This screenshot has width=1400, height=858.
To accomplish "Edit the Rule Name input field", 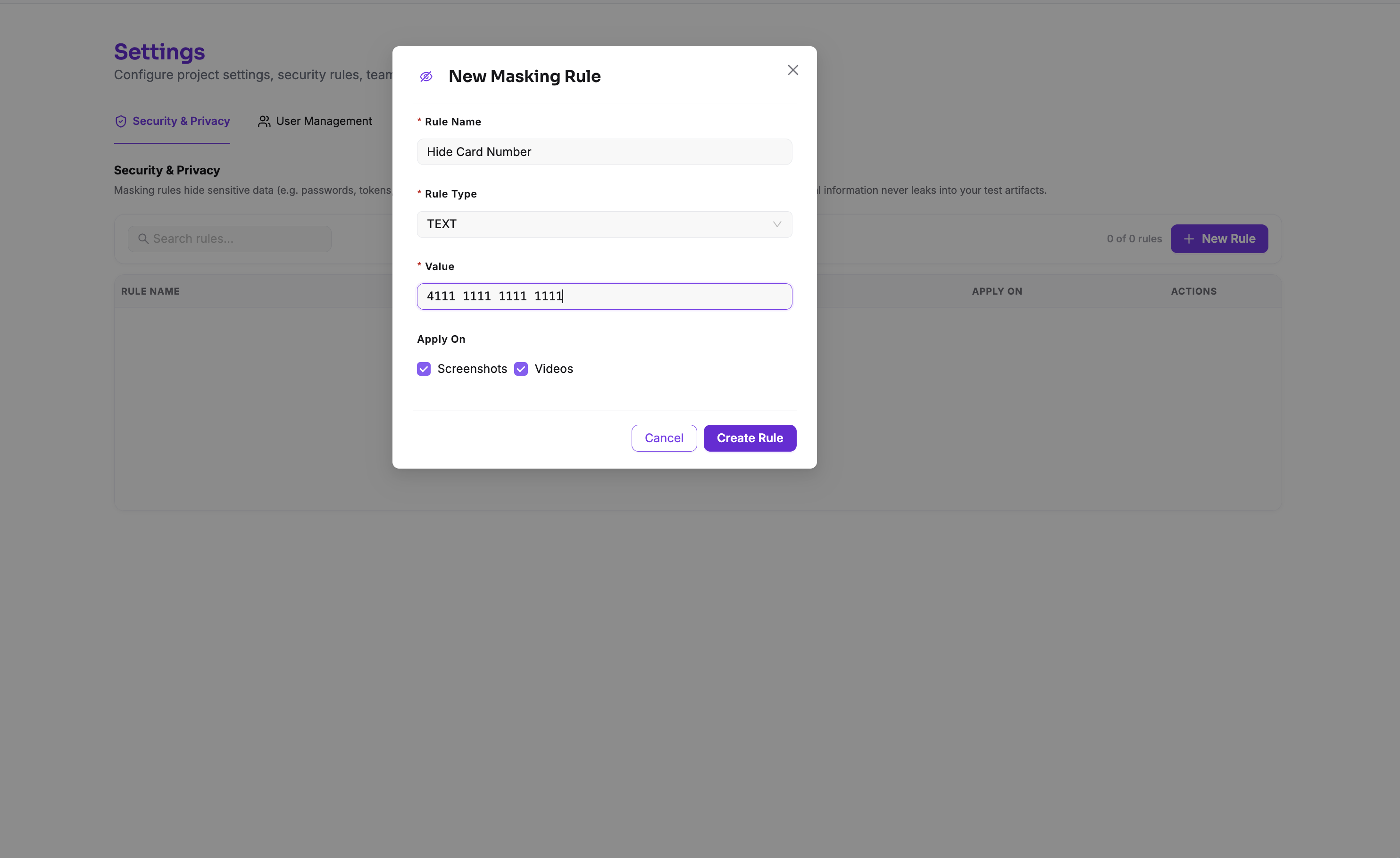I will click(604, 152).
